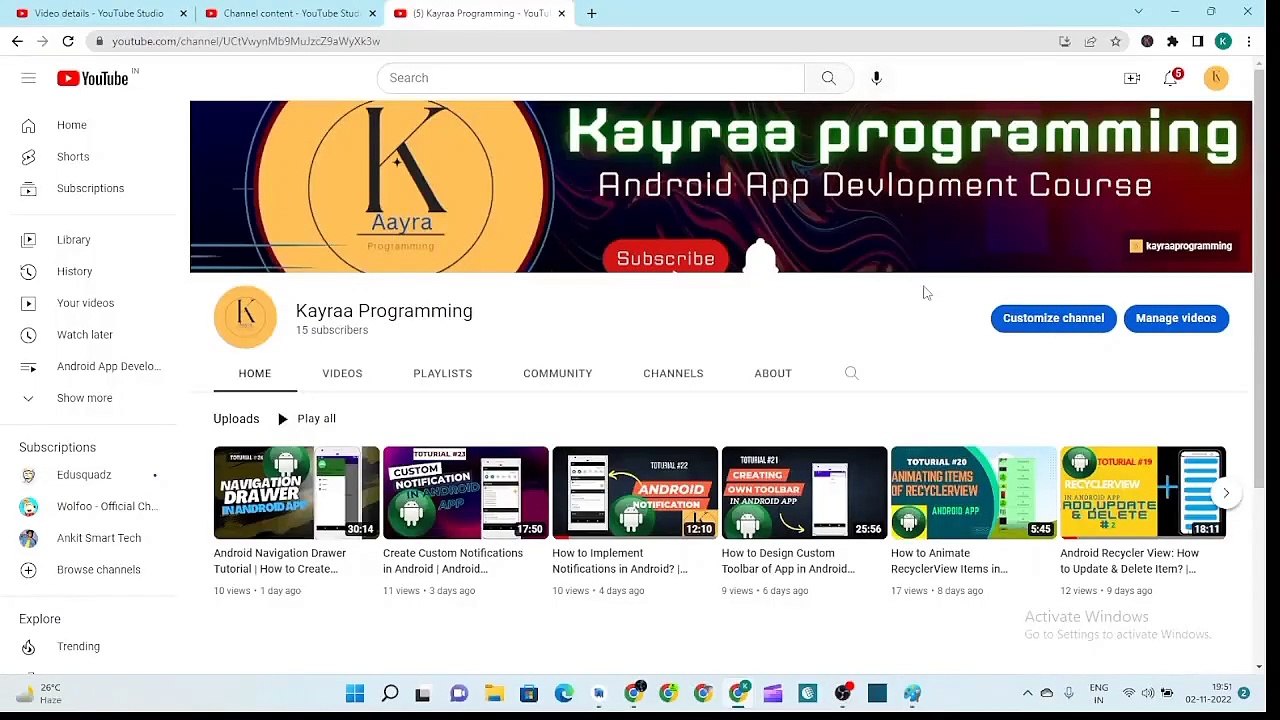Viewport: 1280px width, 720px height.
Task: Switch to the ABOUT channel tab
Action: [773, 373]
